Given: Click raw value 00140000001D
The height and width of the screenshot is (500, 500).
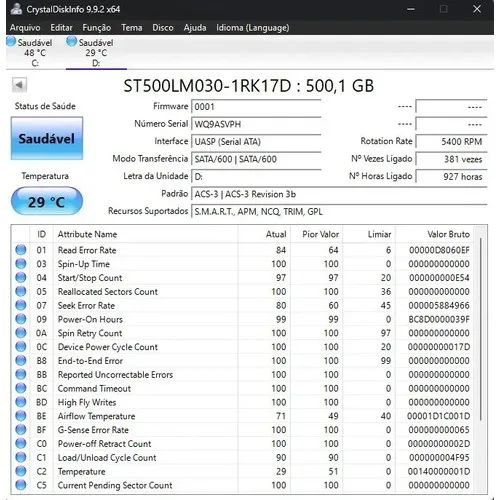Looking at the screenshot, I should click(439, 471).
